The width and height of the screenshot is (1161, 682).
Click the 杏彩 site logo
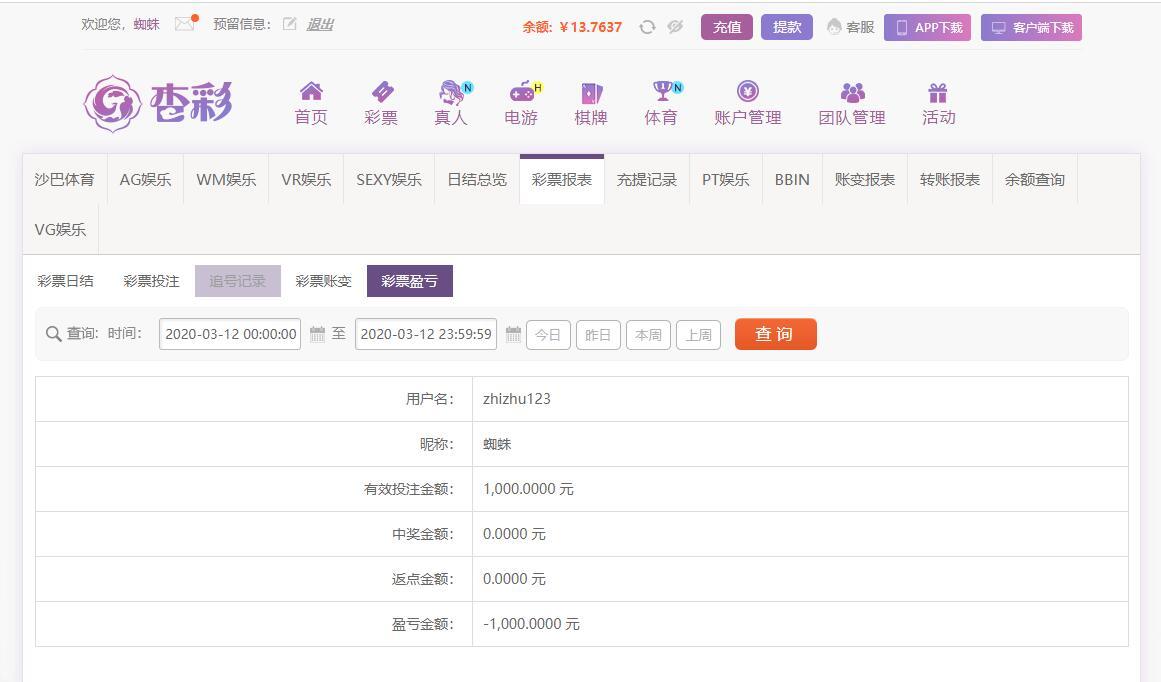click(158, 103)
